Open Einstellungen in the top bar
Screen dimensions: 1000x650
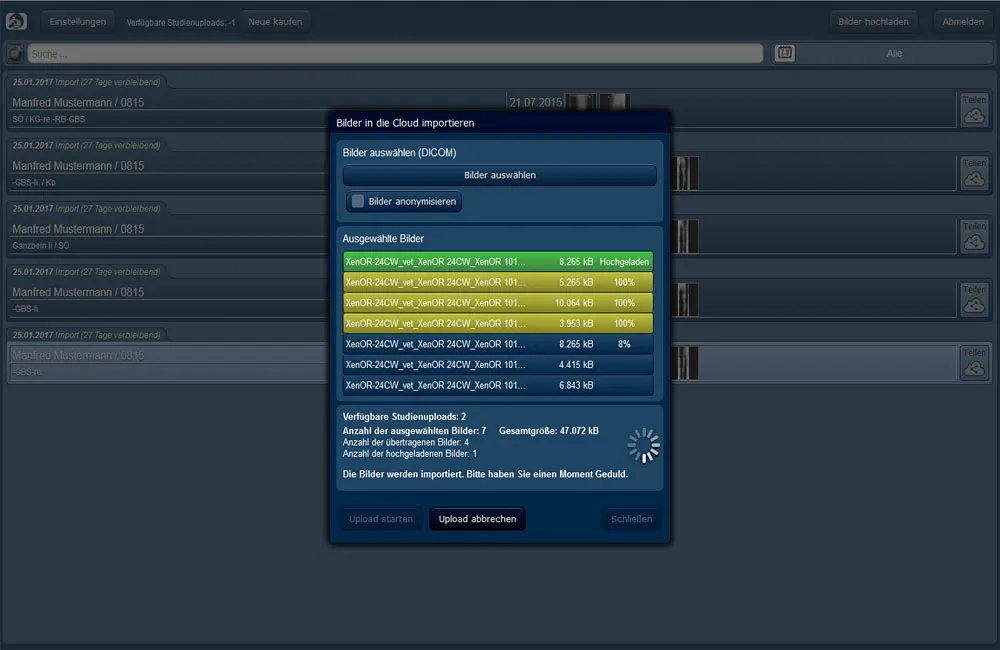point(78,21)
